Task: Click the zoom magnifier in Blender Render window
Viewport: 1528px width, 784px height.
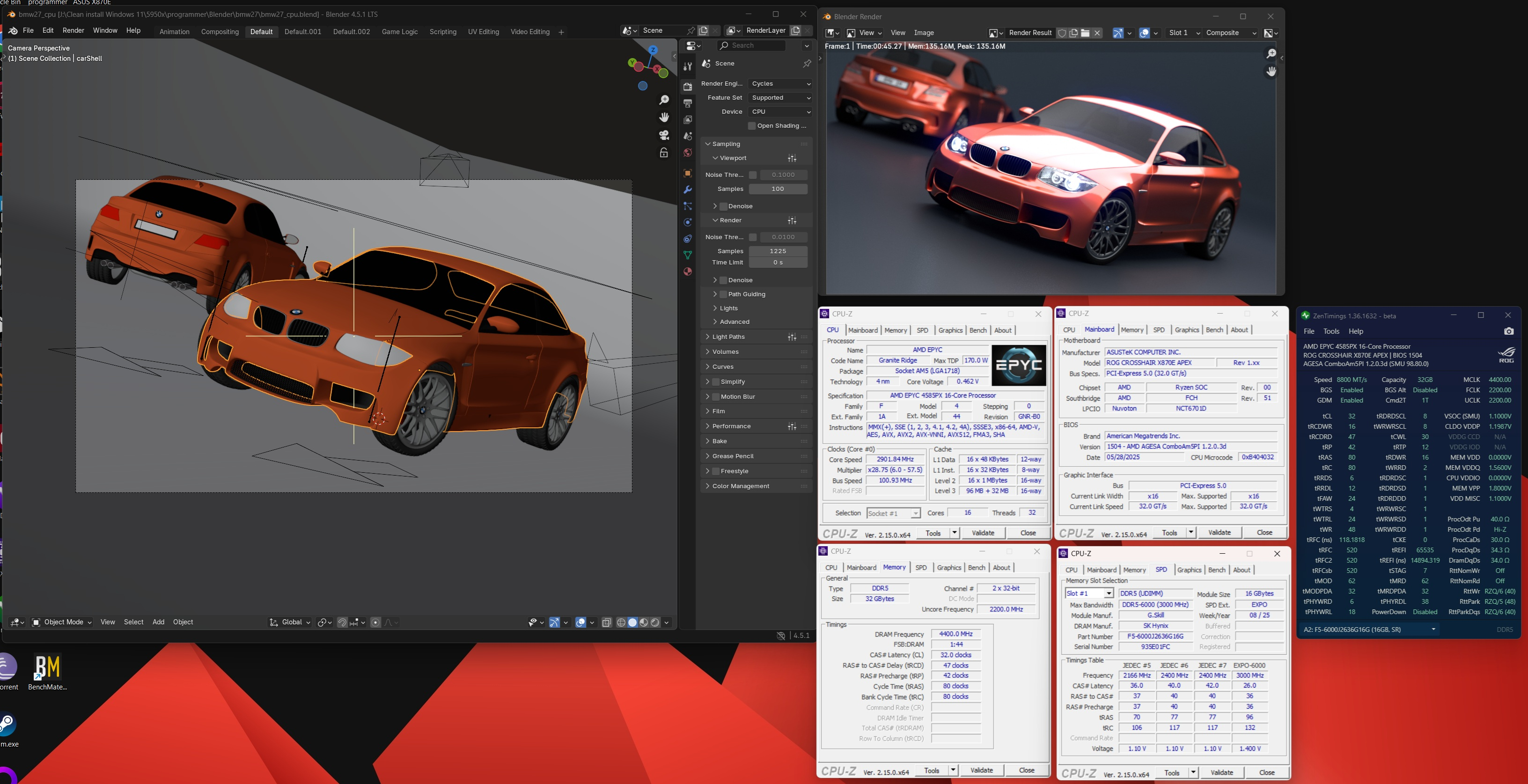Action: tap(1271, 54)
